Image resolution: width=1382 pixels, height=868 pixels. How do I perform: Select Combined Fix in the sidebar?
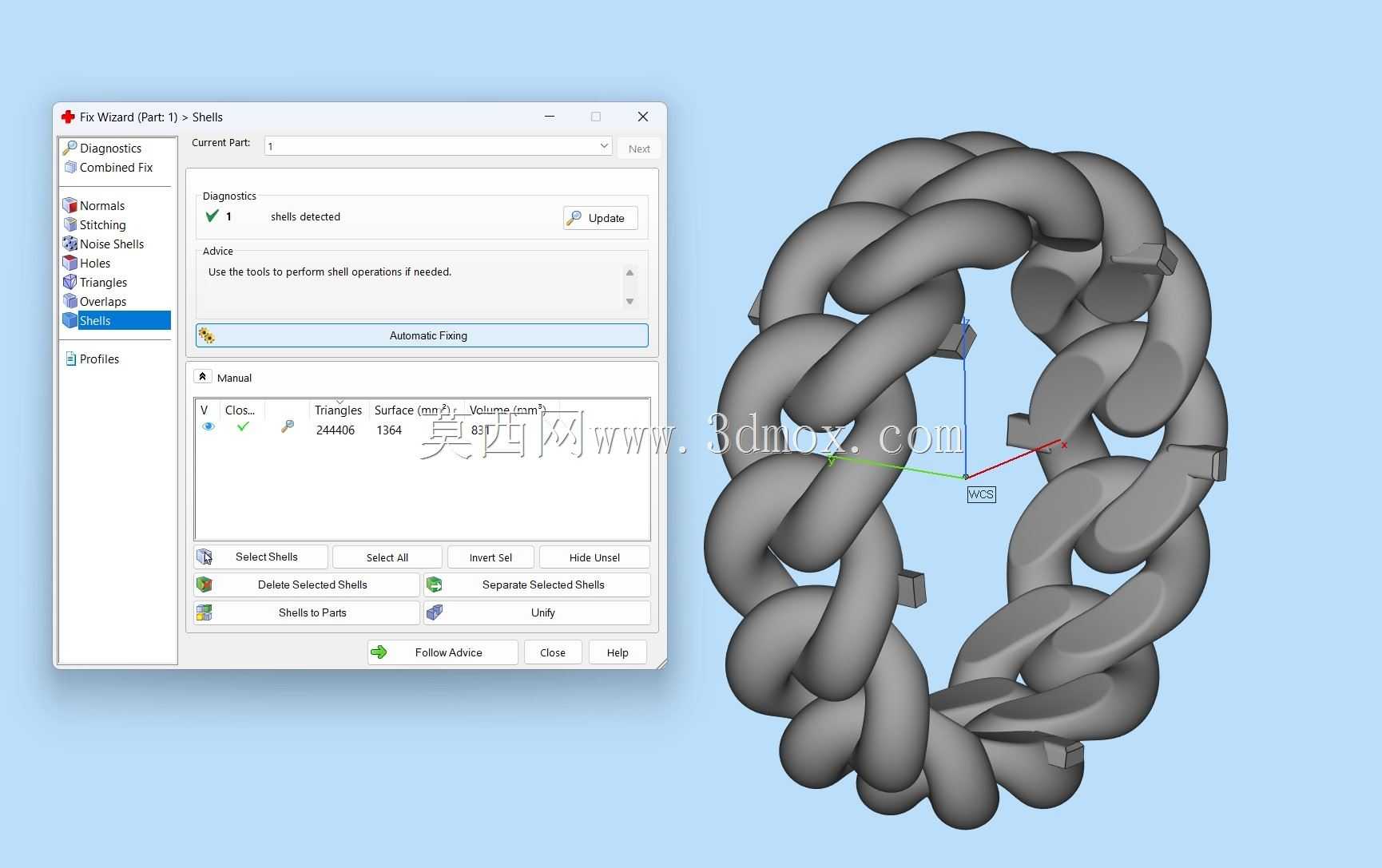pyautogui.click(x=116, y=167)
